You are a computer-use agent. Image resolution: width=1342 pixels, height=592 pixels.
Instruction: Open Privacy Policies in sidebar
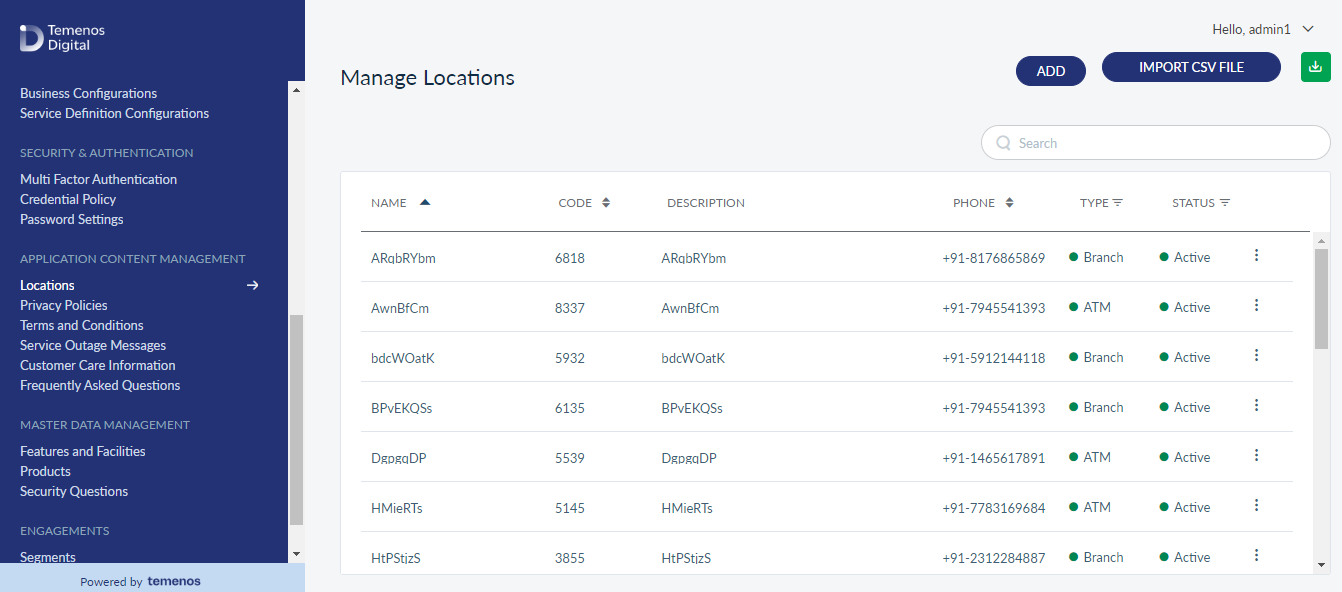click(x=64, y=305)
